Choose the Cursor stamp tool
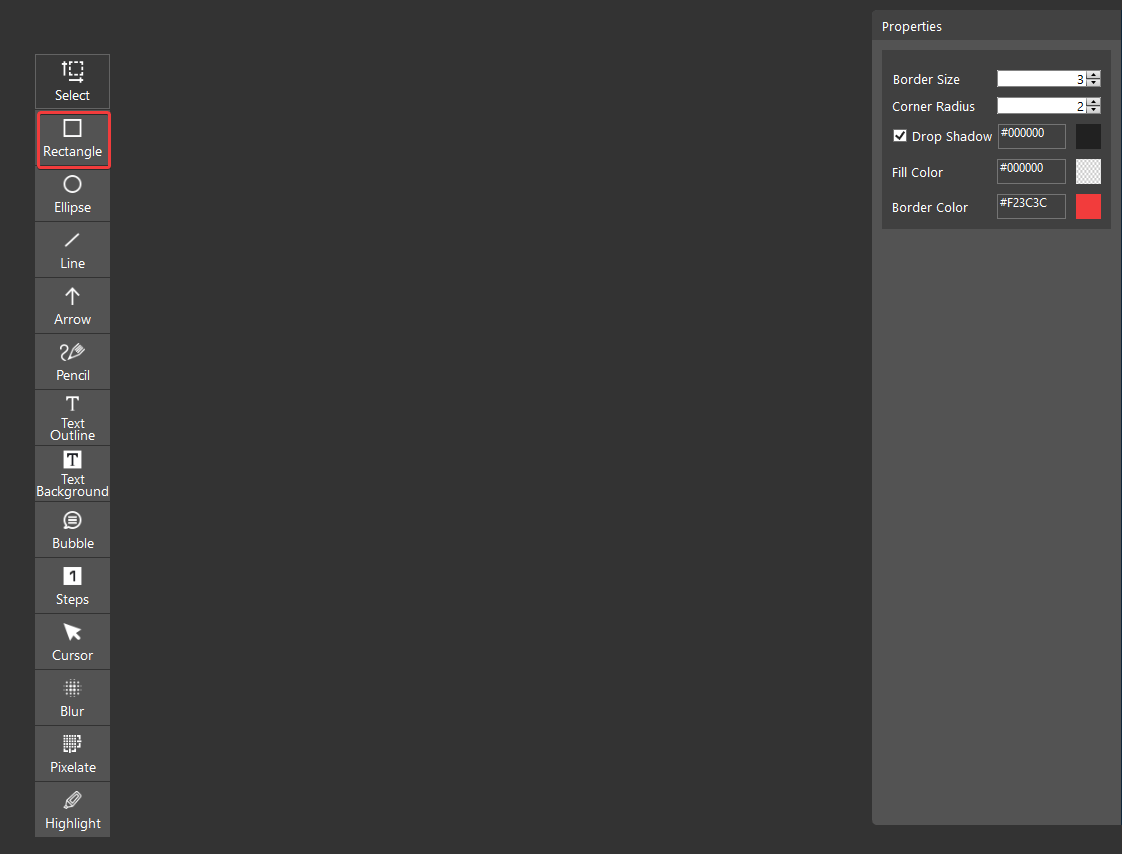This screenshot has height=854, width=1122. coord(72,642)
